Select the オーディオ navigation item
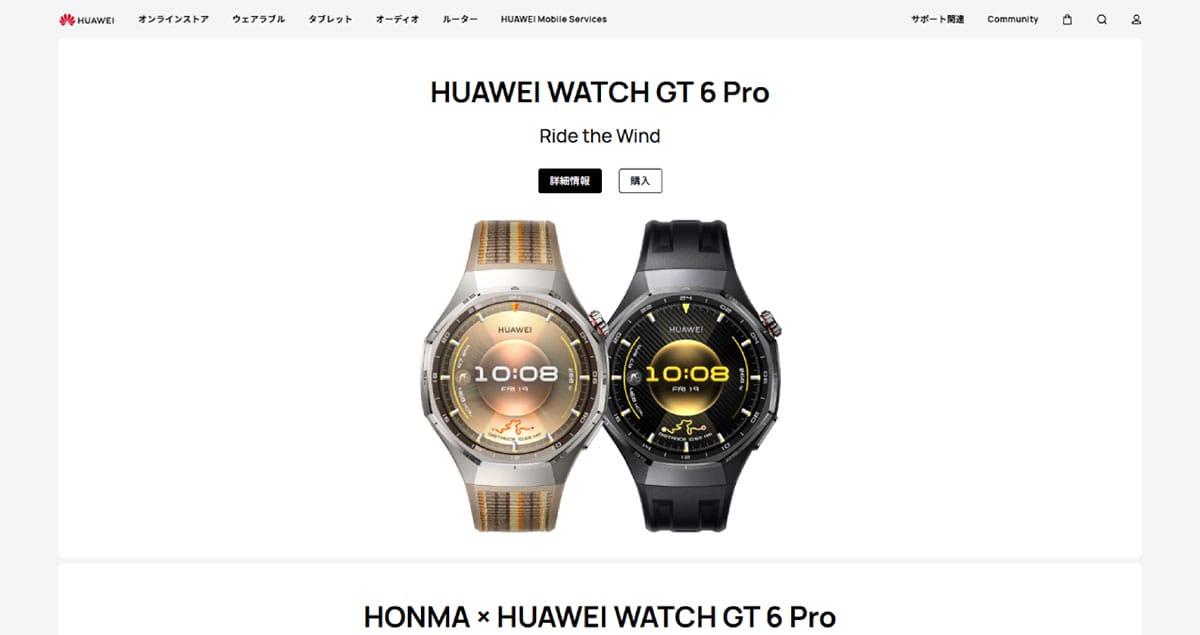 (x=398, y=19)
